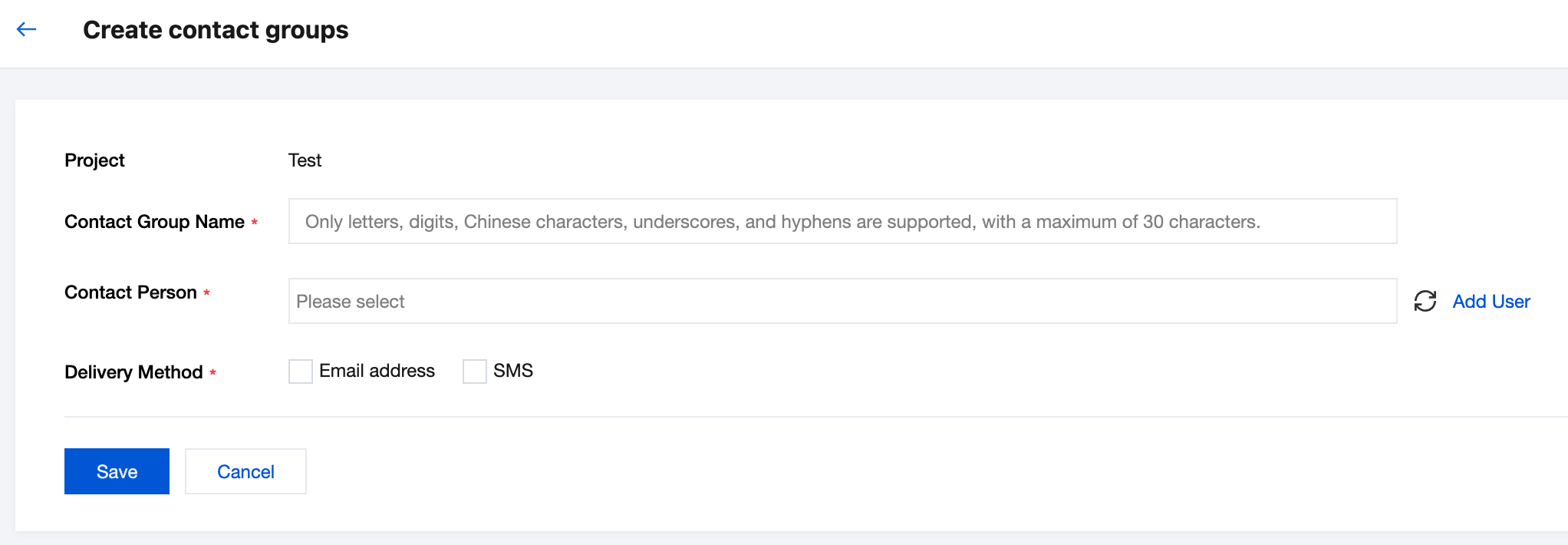Open the Add User link
The image size is (1568, 545).
click(x=1491, y=302)
